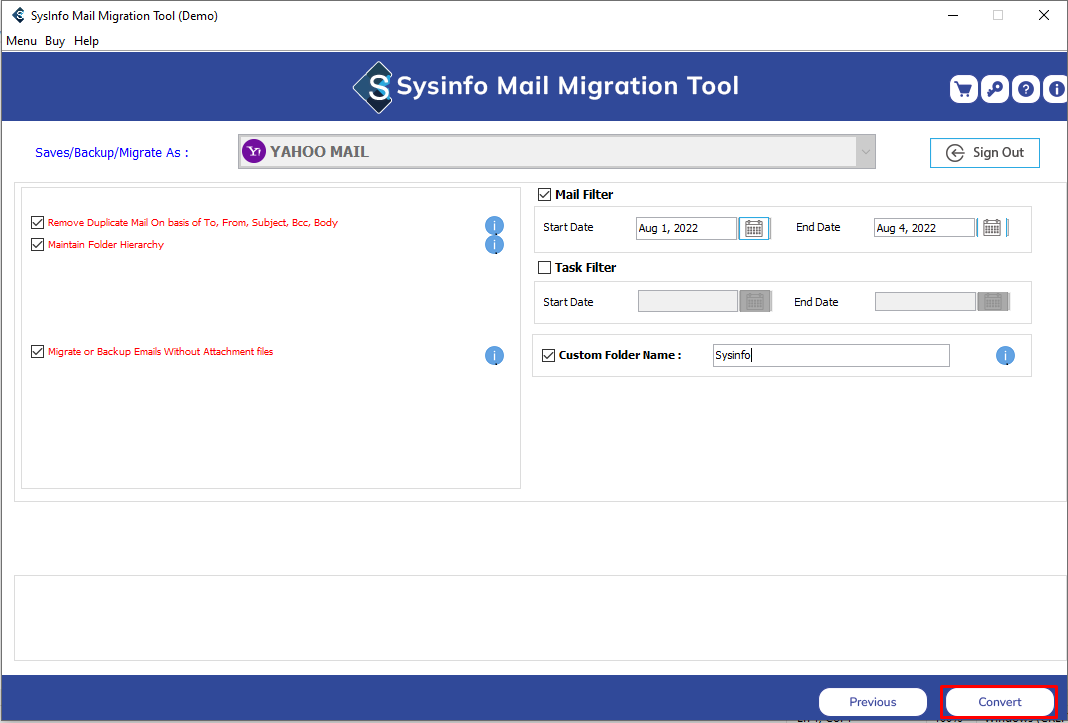Screen dimensions: 1068x723
Task: Open the about info icon in header
Action: coord(1056,89)
